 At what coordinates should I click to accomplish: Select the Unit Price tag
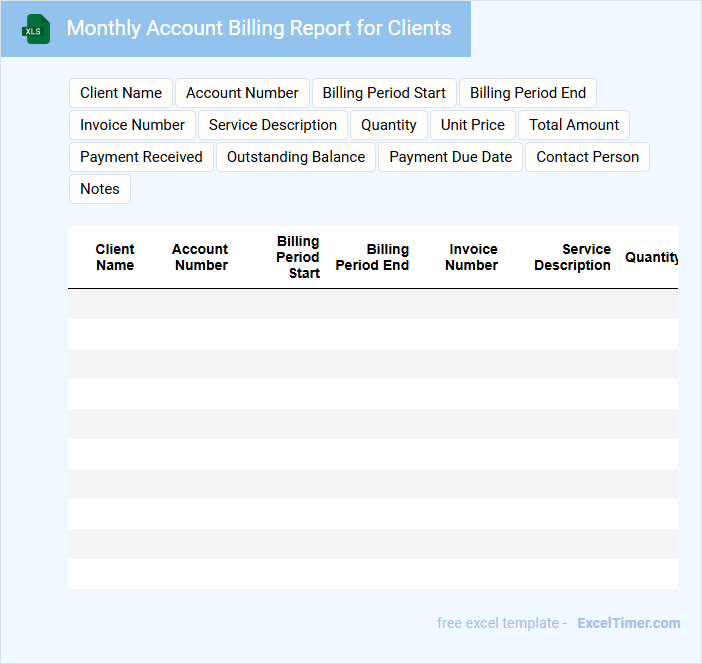(473, 125)
